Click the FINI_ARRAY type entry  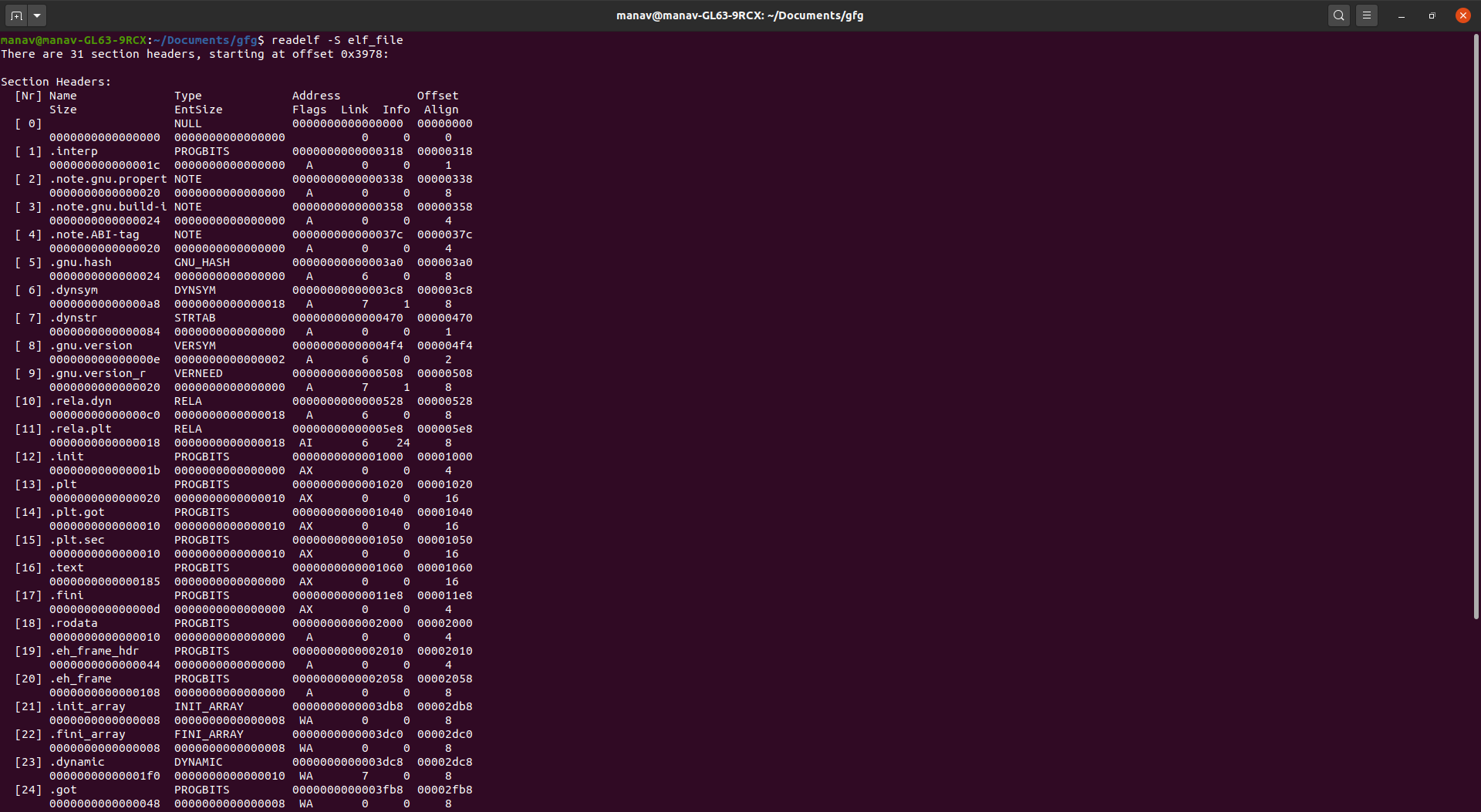coord(209,734)
